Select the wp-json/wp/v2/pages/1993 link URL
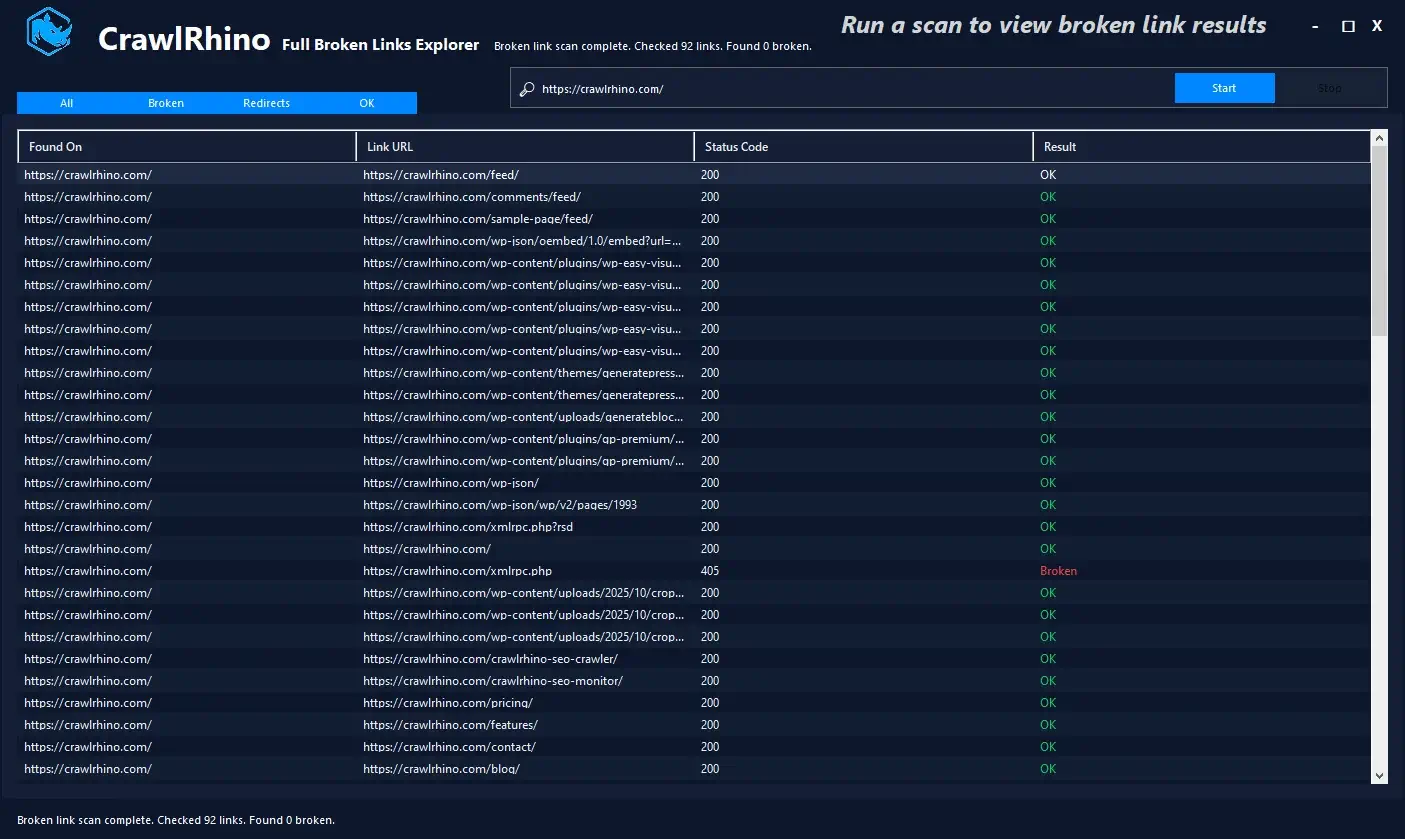Image resolution: width=1405 pixels, height=839 pixels. click(x=500, y=505)
